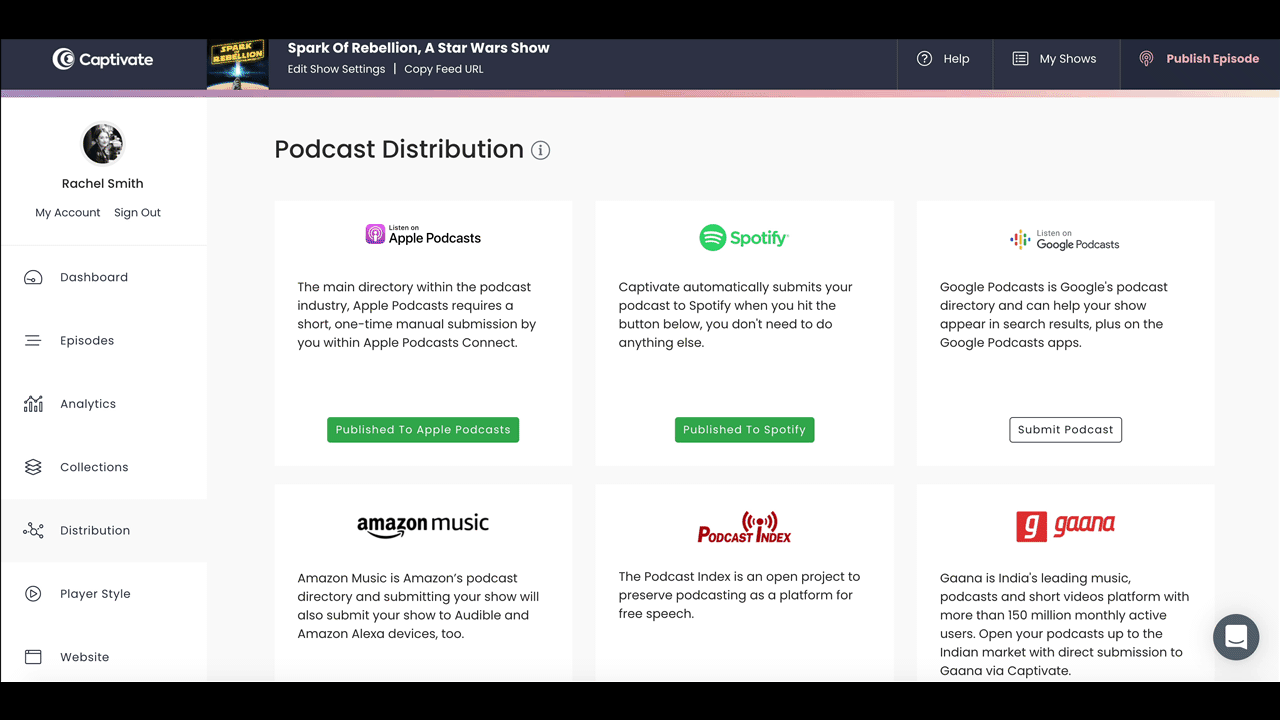The width and height of the screenshot is (1280, 720).
Task: Open Analytics using its bar-chart sidebar icon
Action: (x=34, y=403)
